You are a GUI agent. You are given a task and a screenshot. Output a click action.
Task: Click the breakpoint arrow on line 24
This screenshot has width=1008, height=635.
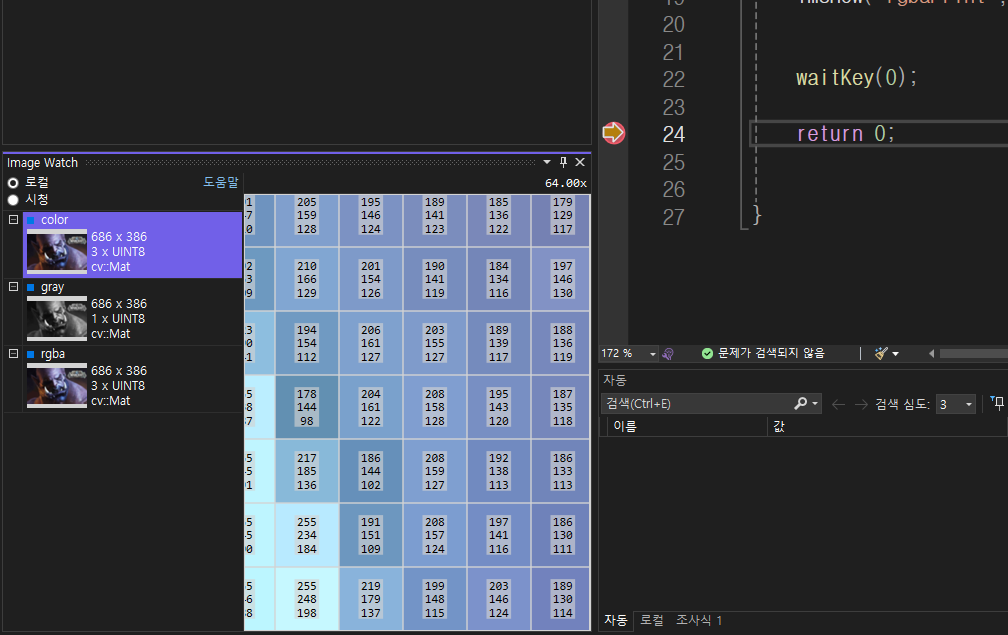click(613, 133)
